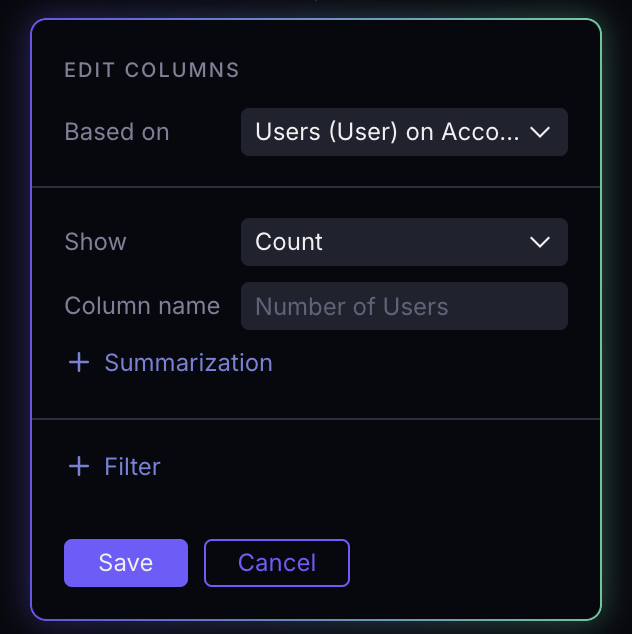Click the plus icon next to Summarization
632x634 pixels.
click(x=79, y=362)
